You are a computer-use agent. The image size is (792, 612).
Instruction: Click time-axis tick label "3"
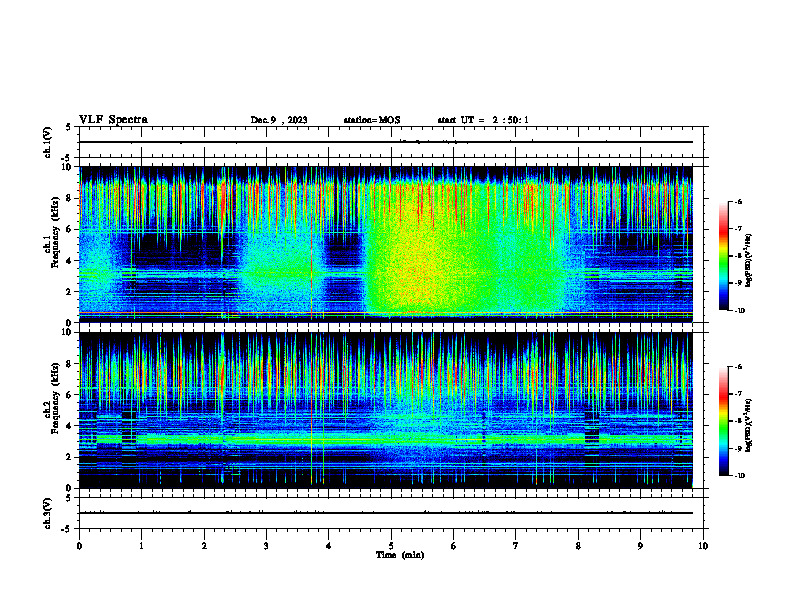266,546
